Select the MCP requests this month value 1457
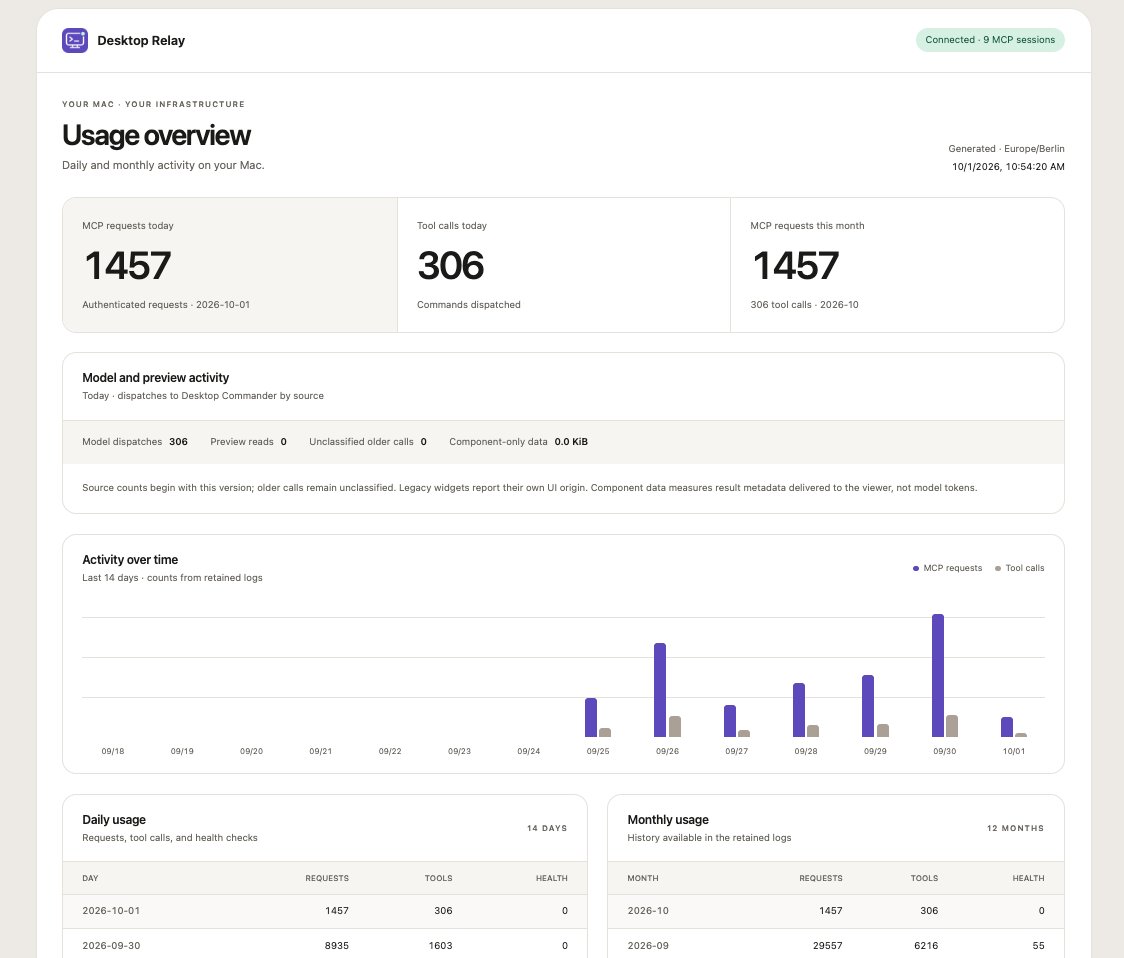The height and width of the screenshot is (958, 1124). (796, 265)
